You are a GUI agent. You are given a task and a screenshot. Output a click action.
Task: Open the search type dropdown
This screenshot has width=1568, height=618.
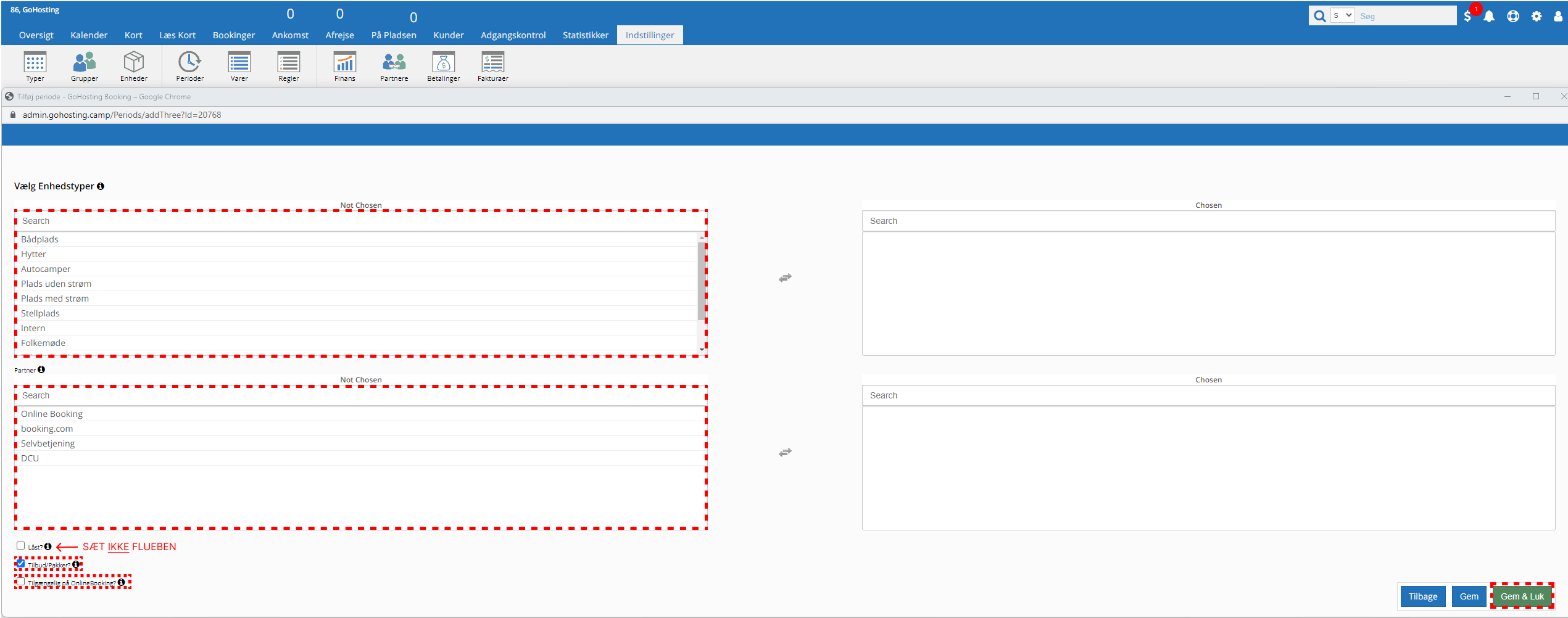click(x=1342, y=16)
